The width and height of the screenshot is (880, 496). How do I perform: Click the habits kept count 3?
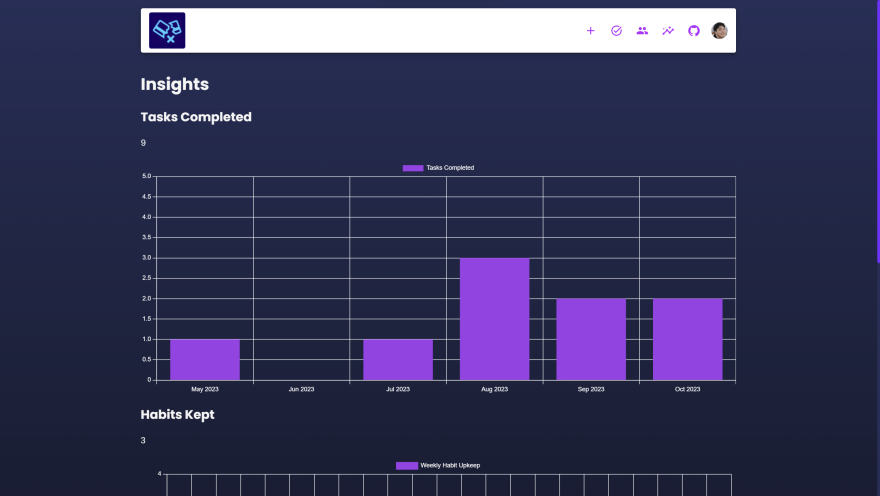143,440
